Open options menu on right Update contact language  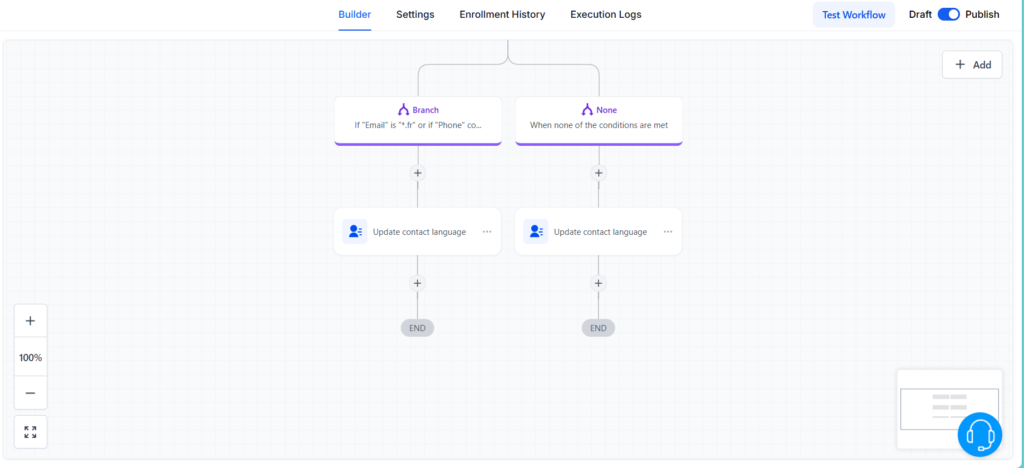[668, 232]
